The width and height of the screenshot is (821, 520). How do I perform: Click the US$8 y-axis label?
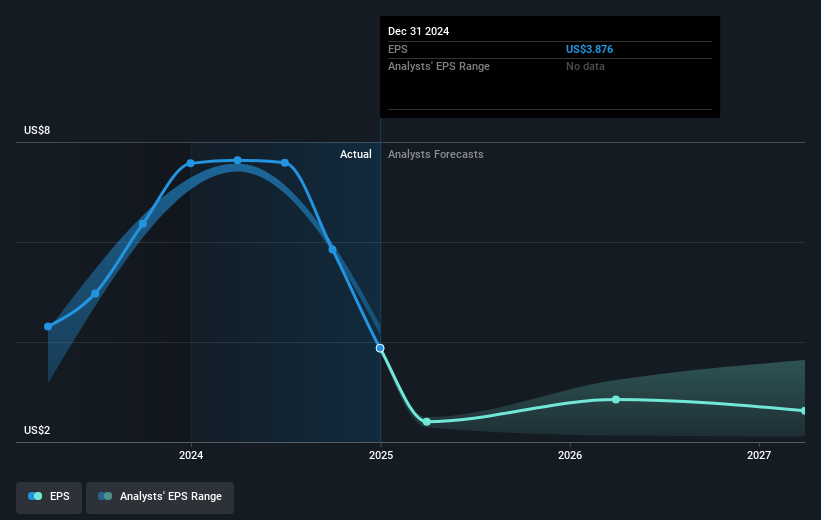37,130
